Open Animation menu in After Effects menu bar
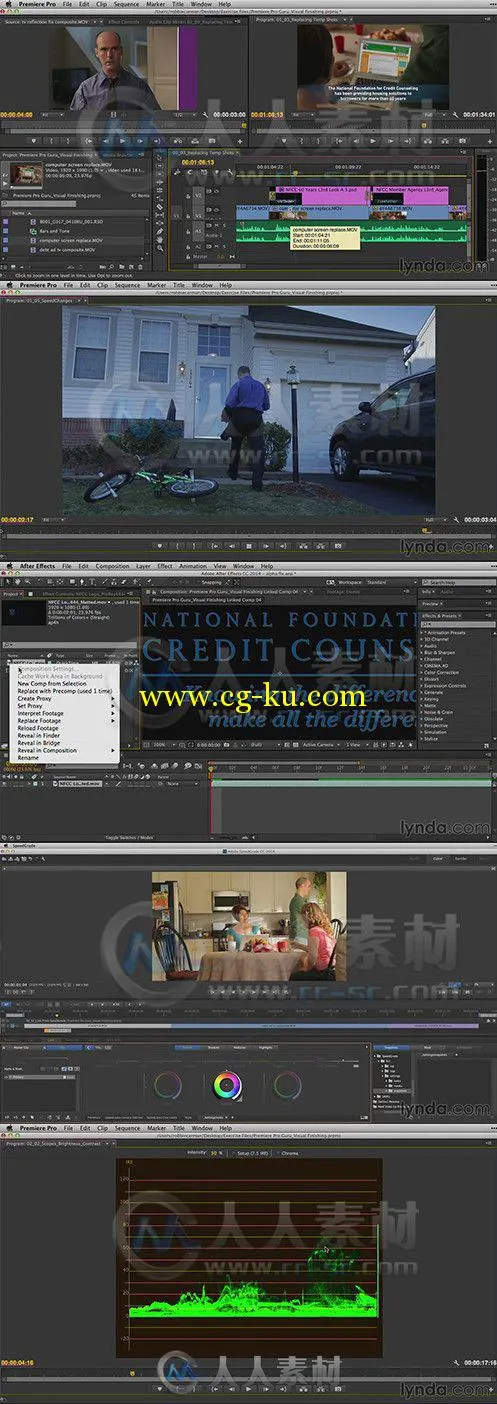 click(x=192, y=566)
